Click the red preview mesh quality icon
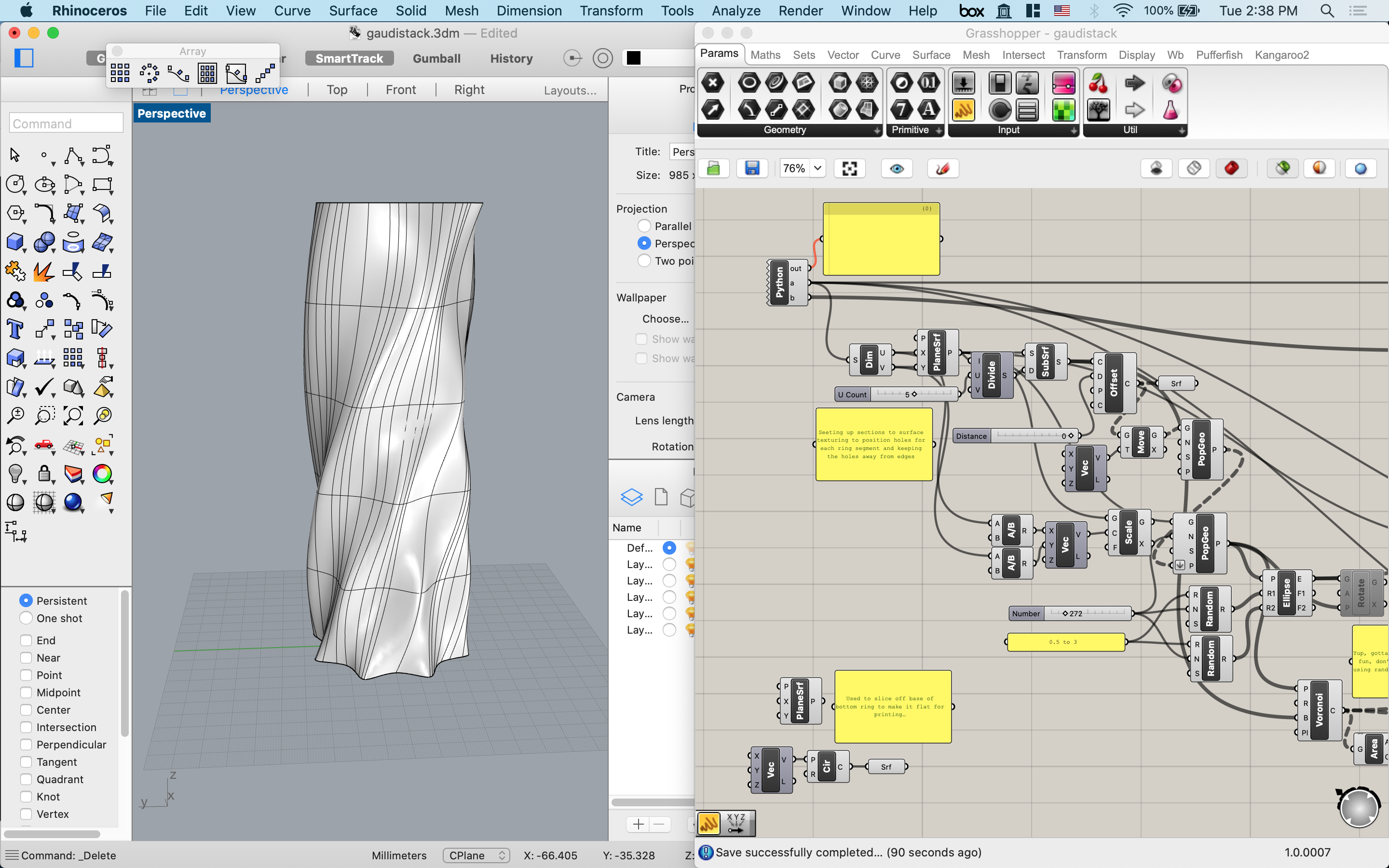1389x868 pixels. point(1231,168)
